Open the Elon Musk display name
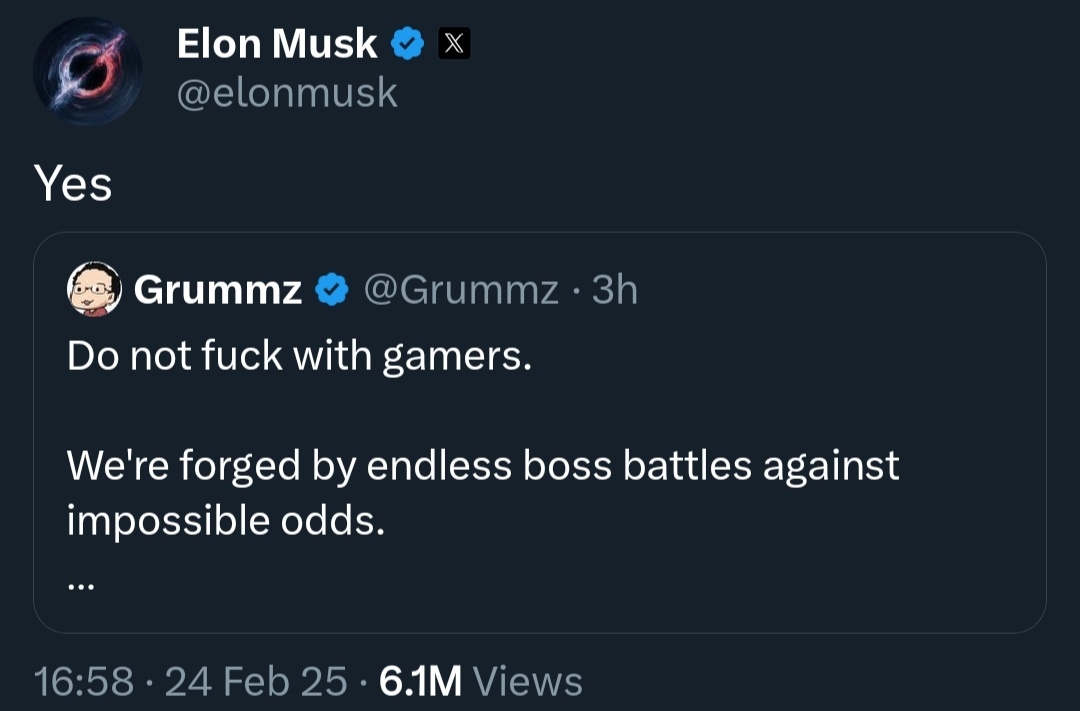Screen dimensions: 1080x711 277,44
